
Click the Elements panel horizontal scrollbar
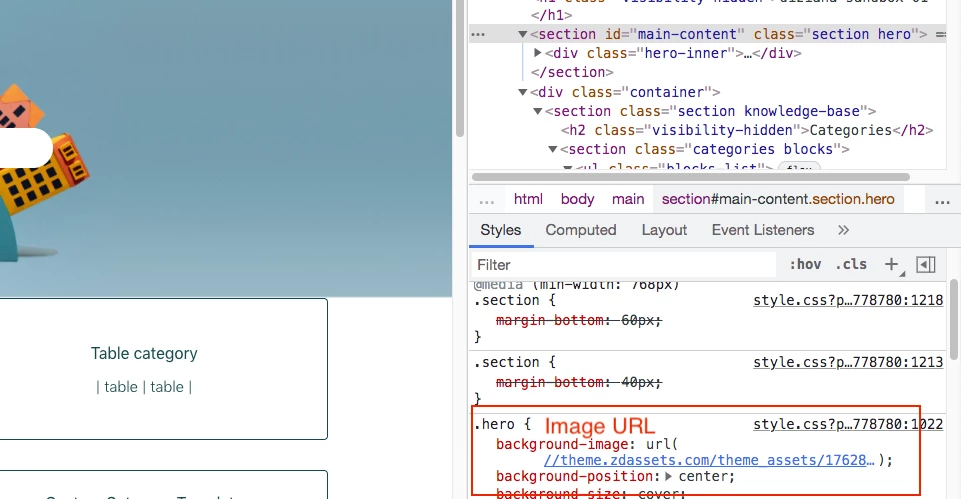[x=691, y=177]
